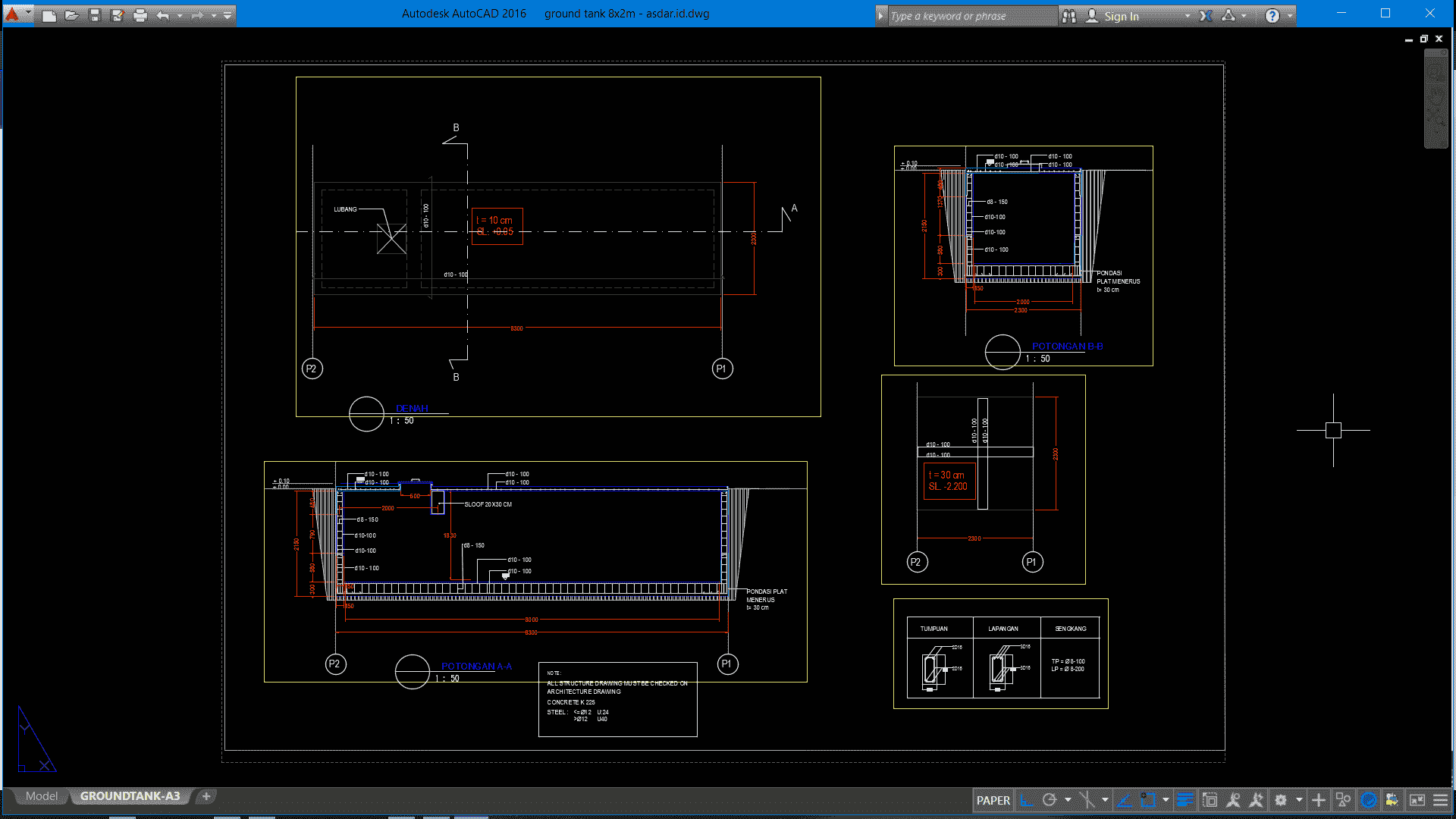Click the Plot printer icon
Image resolution: width=1456 pixels, height=819 pixels.
[140, 15]
